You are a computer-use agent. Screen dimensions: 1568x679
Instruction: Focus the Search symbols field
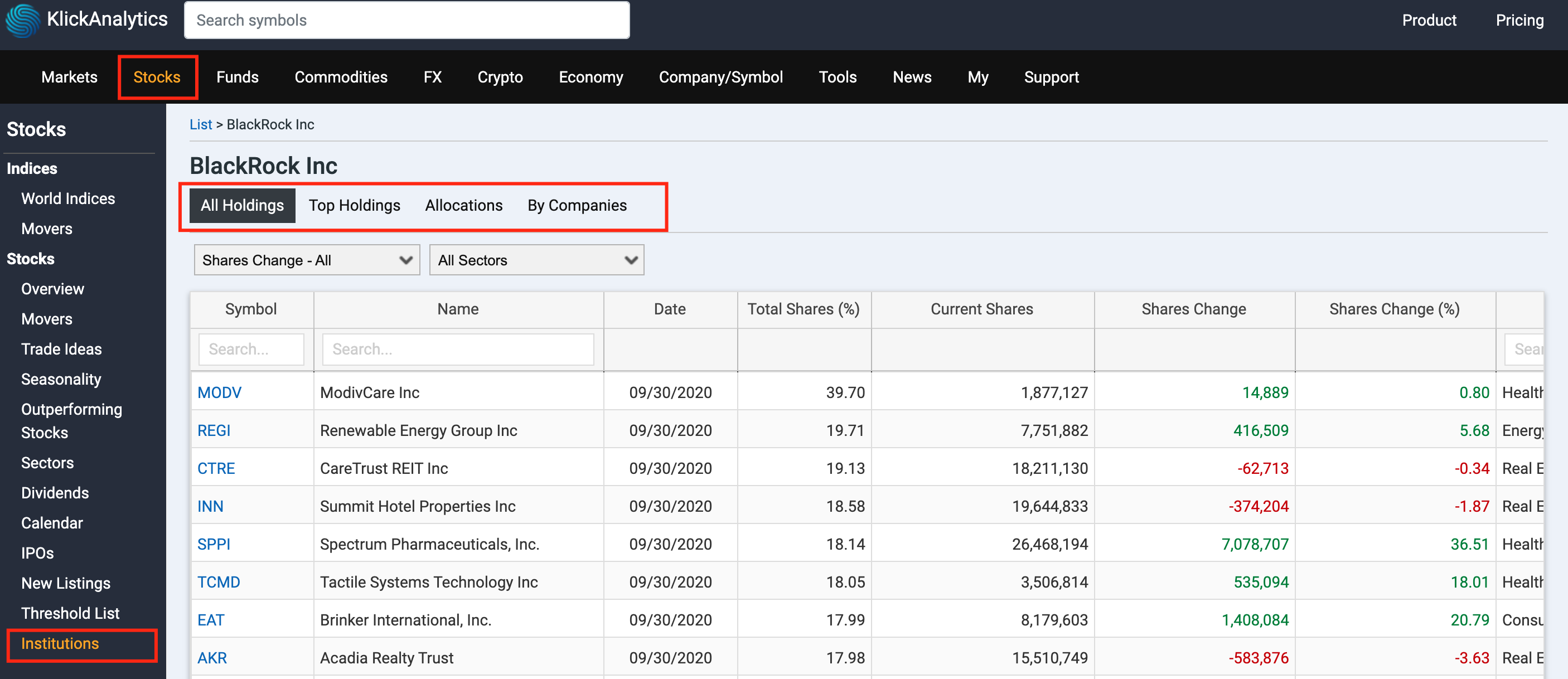pyautogui.click(x=406, y=20)
